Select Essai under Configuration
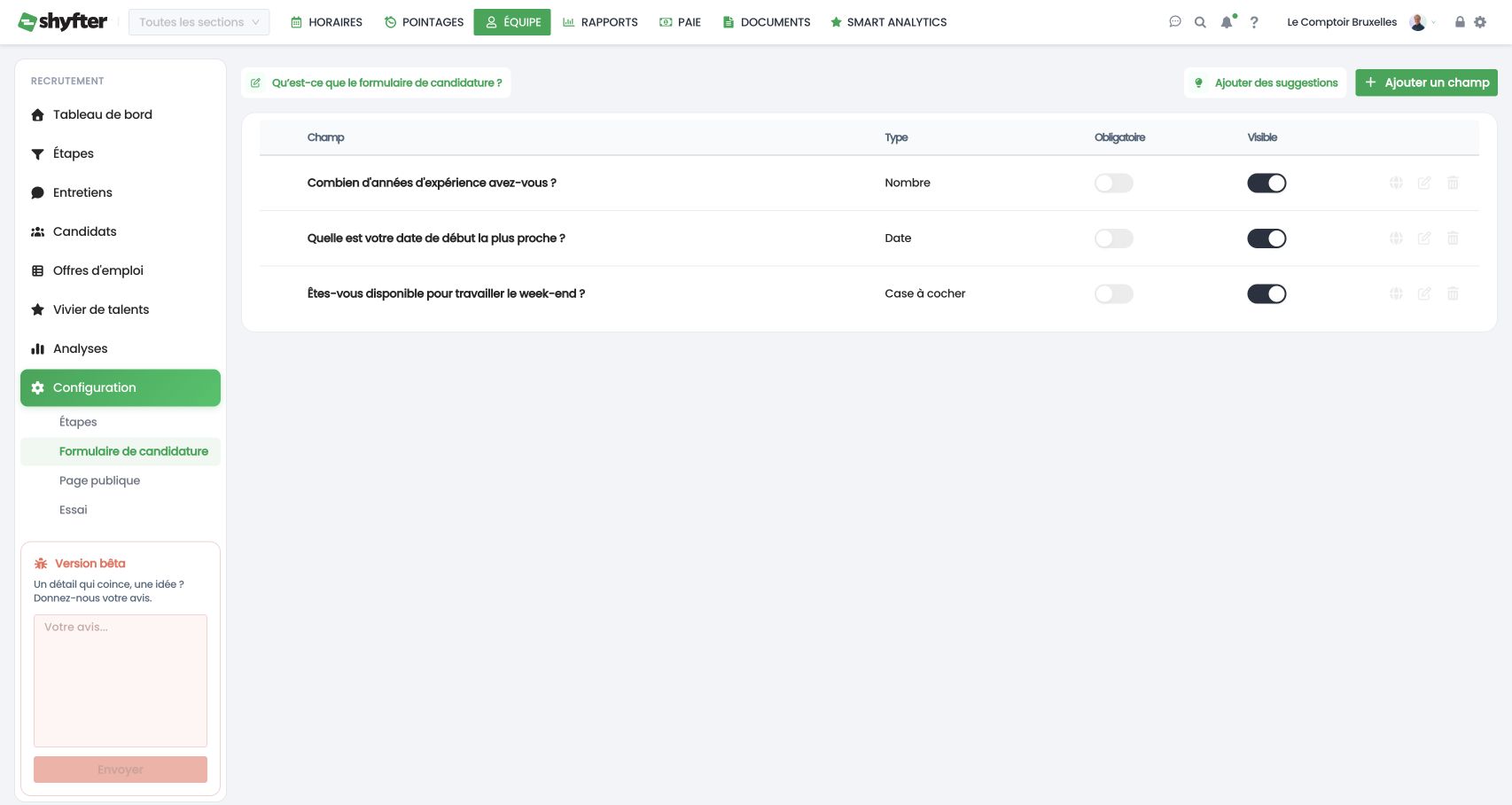The height and width of the screenshot is (805, 1512). tap(121, 510)
